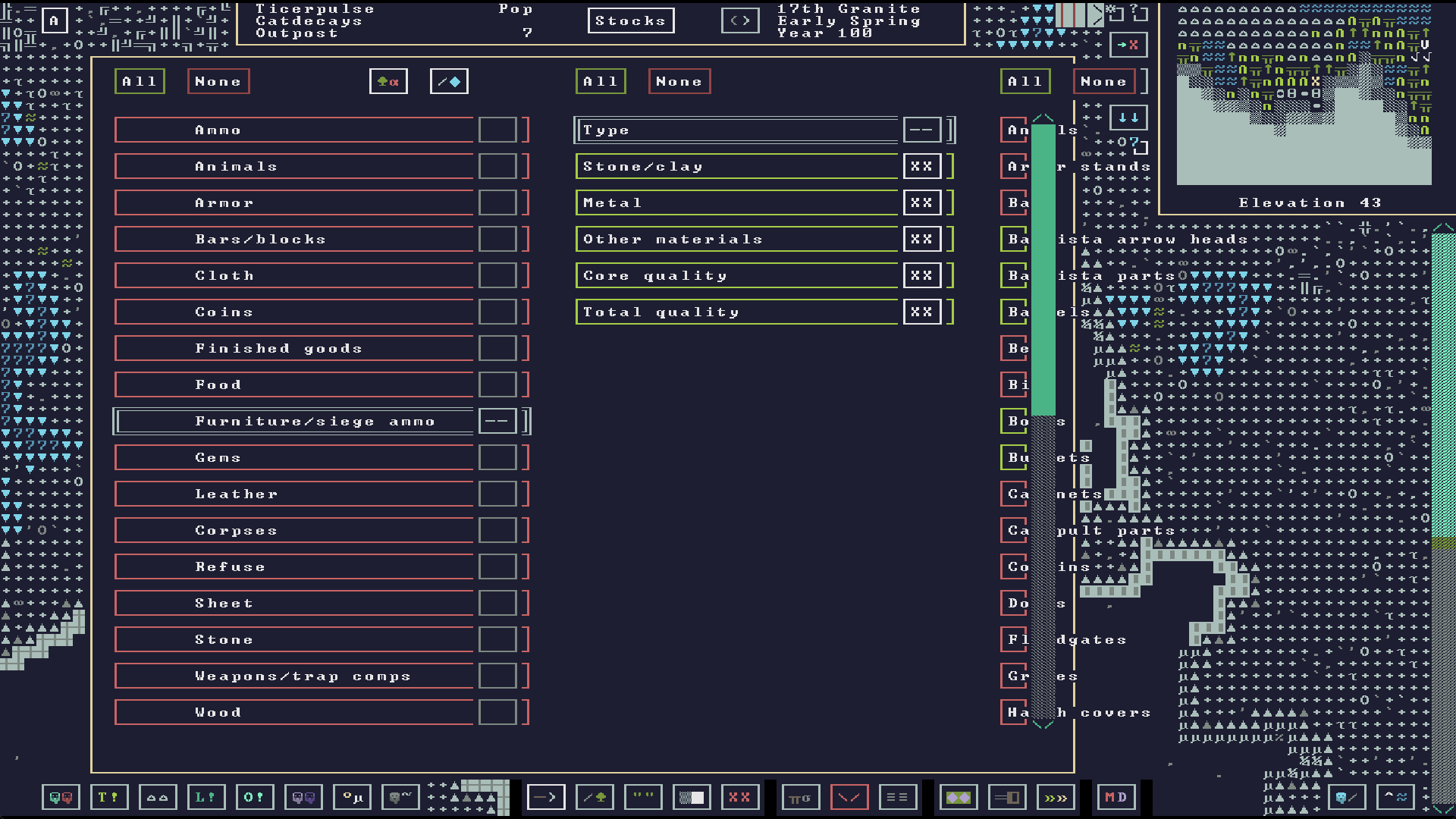Viewport: 1456px width, 819px height.
Task: Click the 'T!' icon in bottom toolbar
Action: [108, 797]
